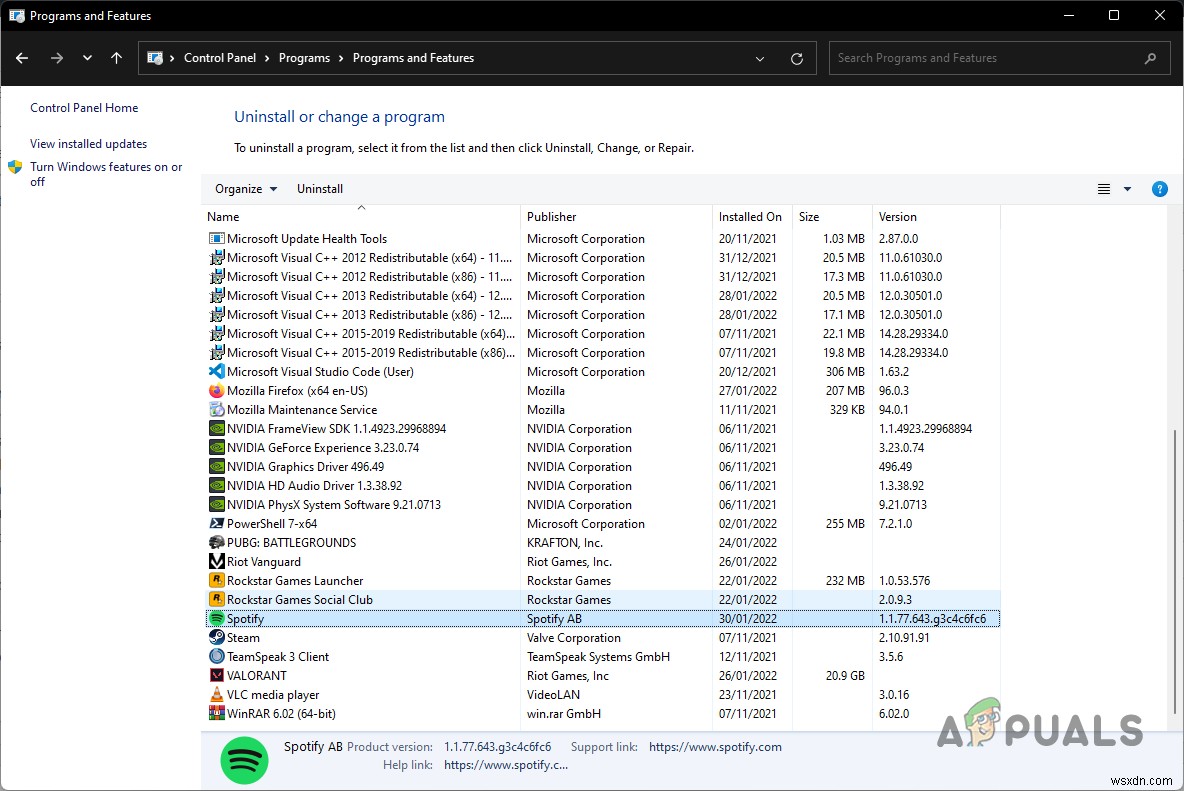Open recent locations dropdown arrow
1184x791 pixels.
click(87, 58)
